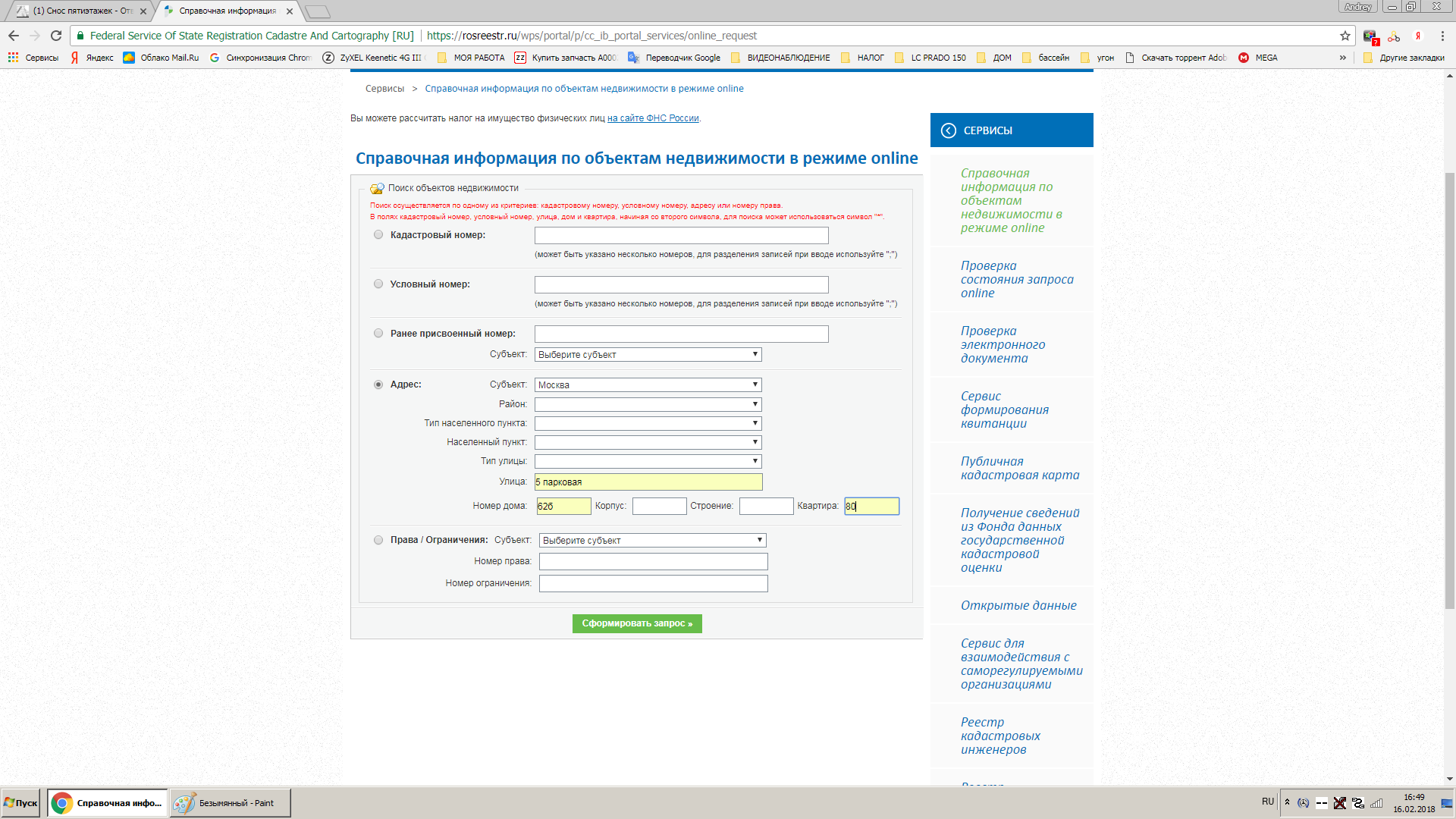Image resolution: width=1456 pixels, height=819 pixels.
Task: Reload the page with the refresh icon
Action: [56, 36]
